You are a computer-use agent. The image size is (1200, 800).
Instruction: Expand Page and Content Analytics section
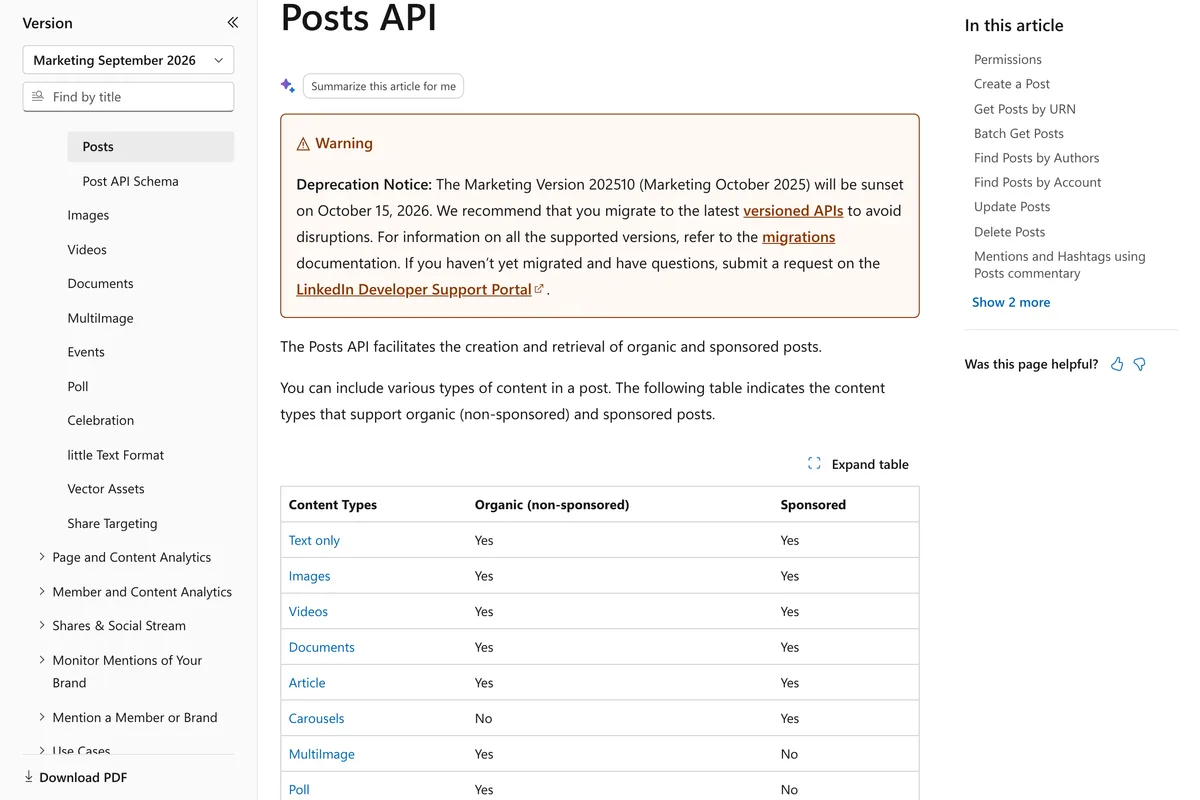pos(41,557)
